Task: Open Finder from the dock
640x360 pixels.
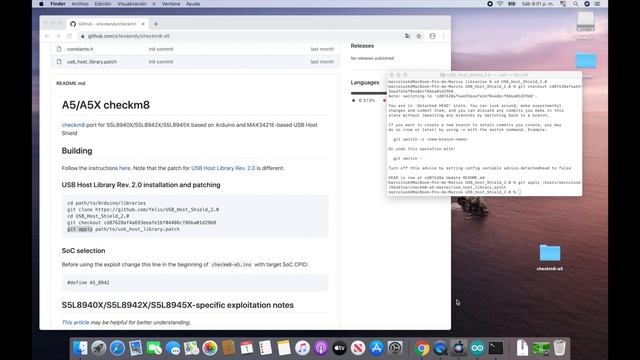Action: tap(80, 348)
